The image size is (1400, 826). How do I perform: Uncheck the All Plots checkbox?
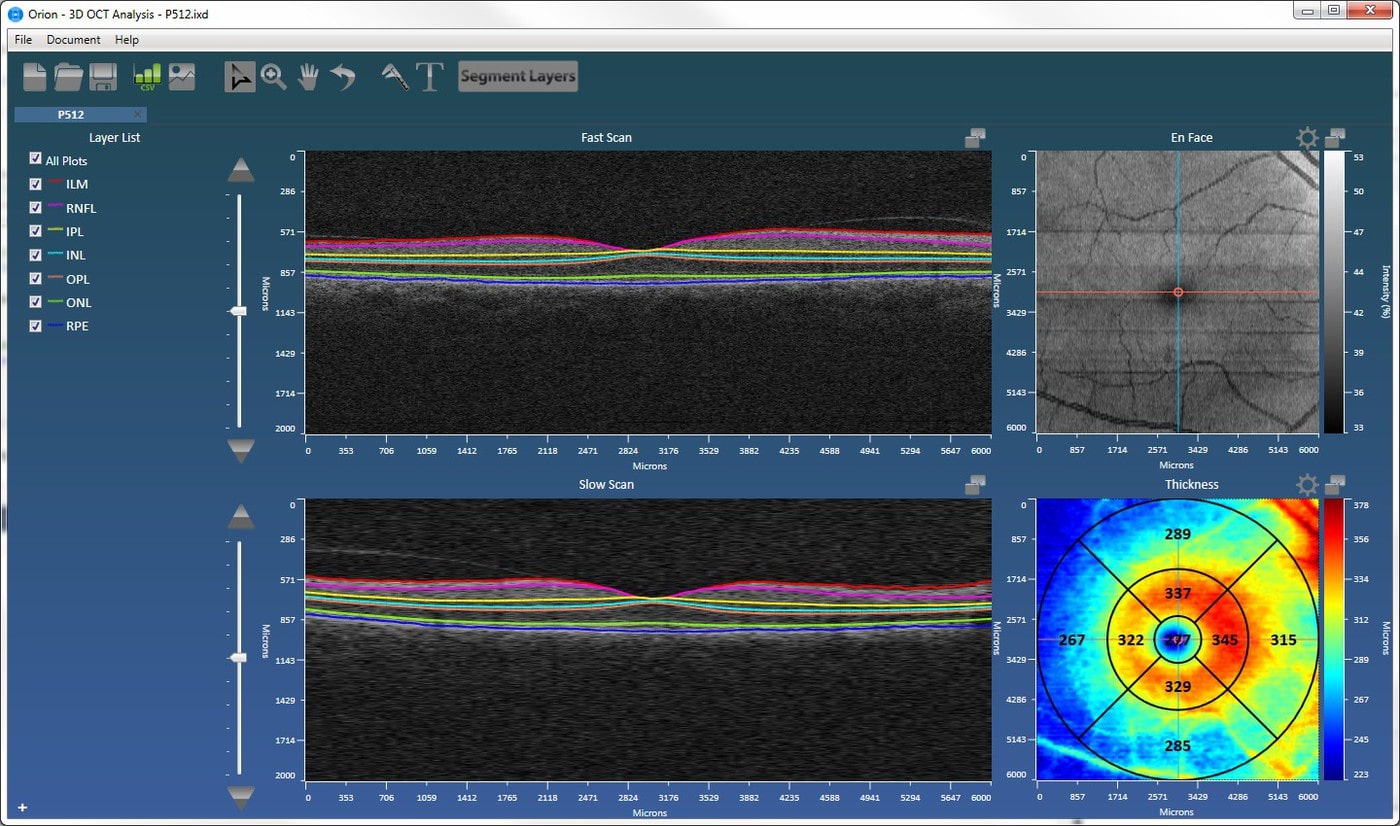pos(35,160)
